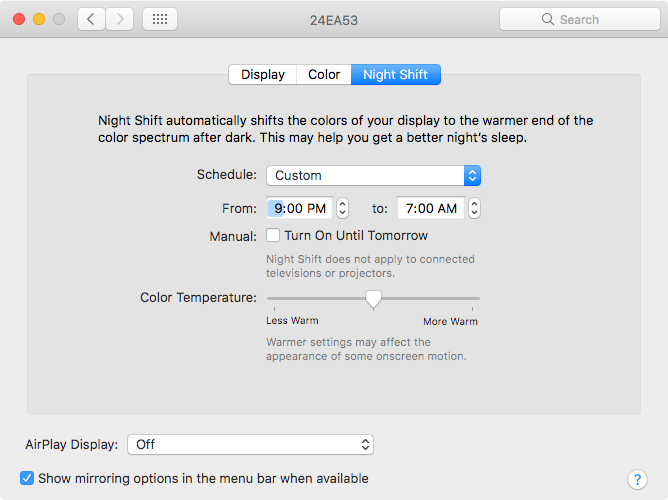Switch to the Color tab

coord(324,75)
